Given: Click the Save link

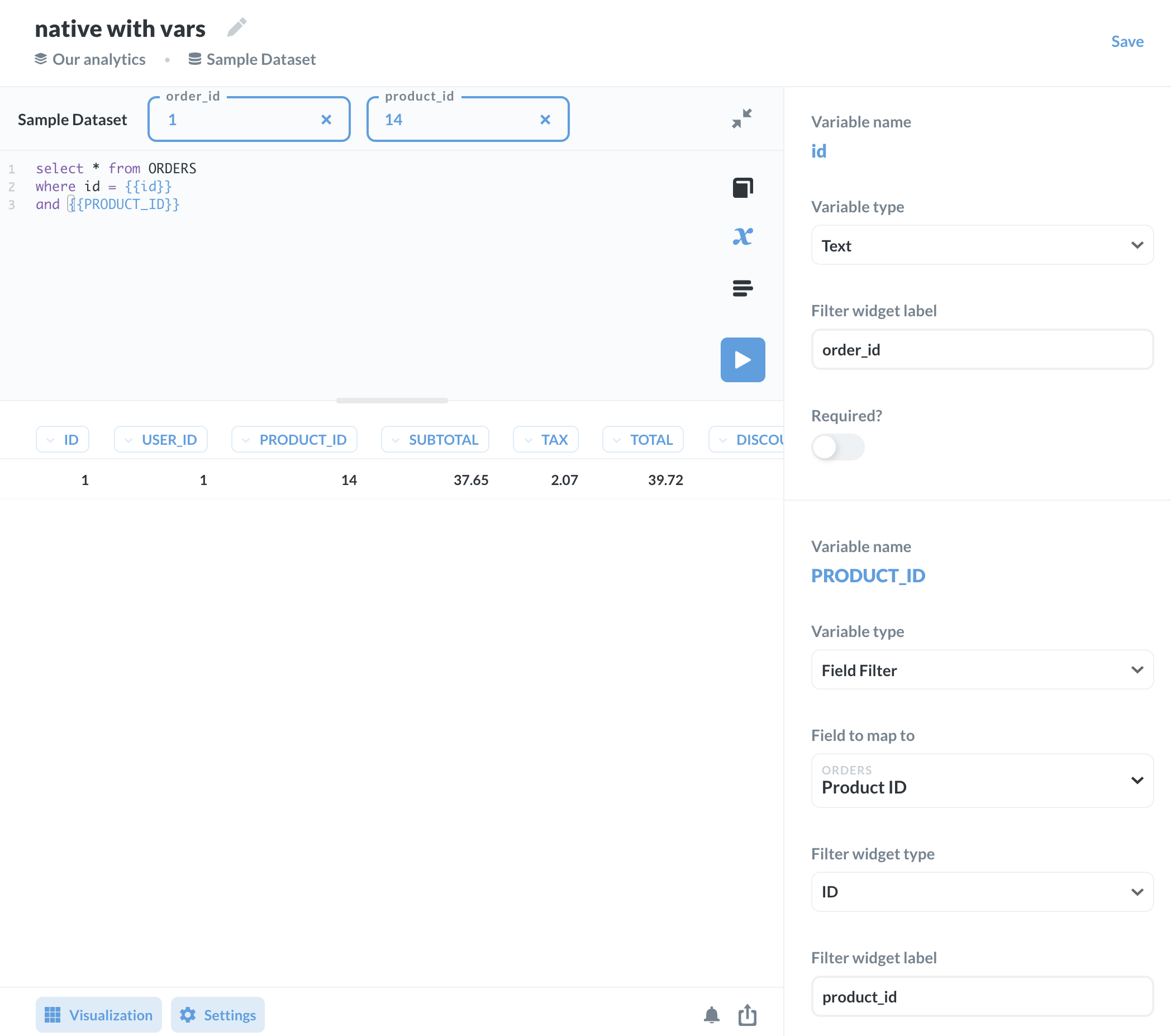Looking at the screenshot, I should (1127, 41).
